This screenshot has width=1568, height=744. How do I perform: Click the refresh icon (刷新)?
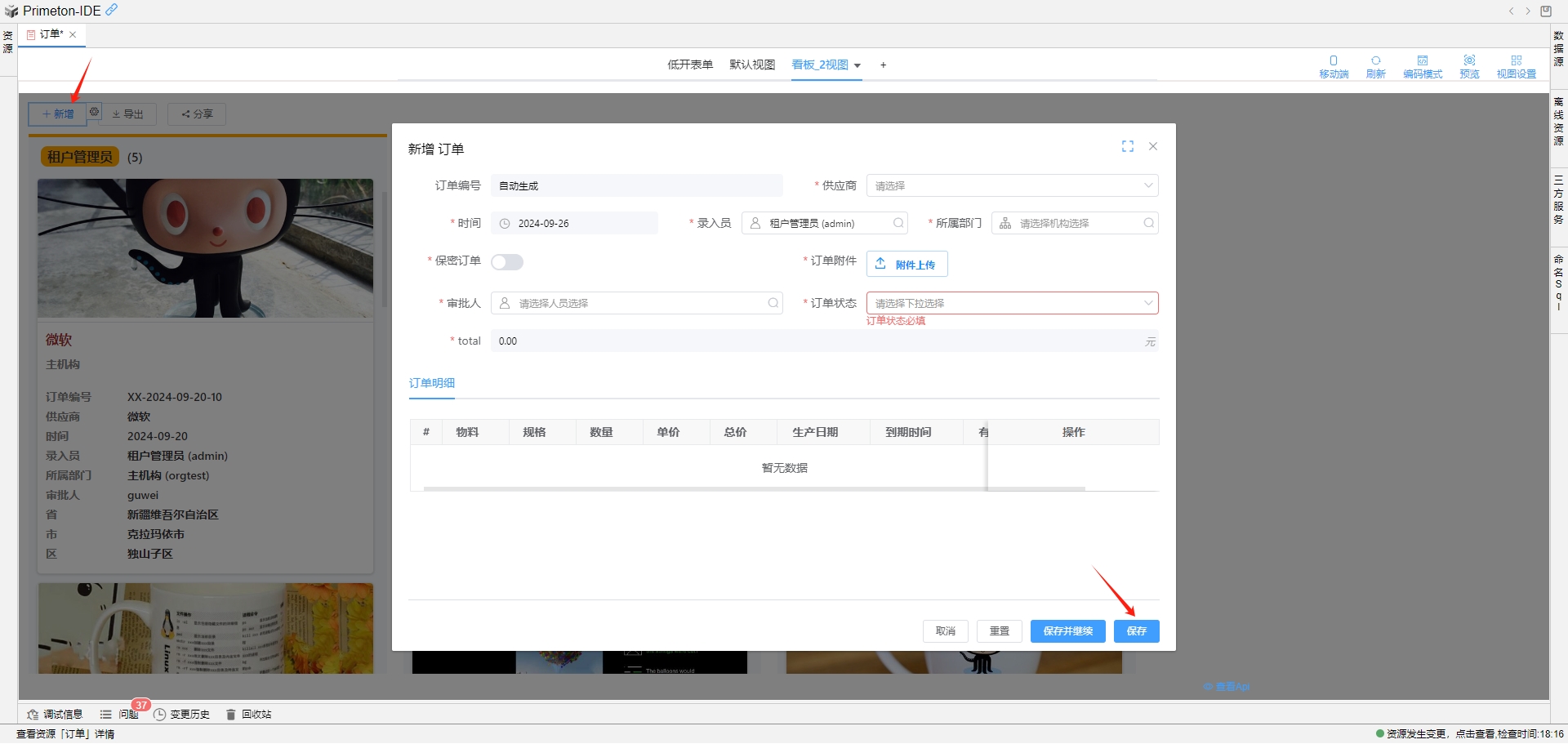pyautogui.click(x=1376, y=66)
